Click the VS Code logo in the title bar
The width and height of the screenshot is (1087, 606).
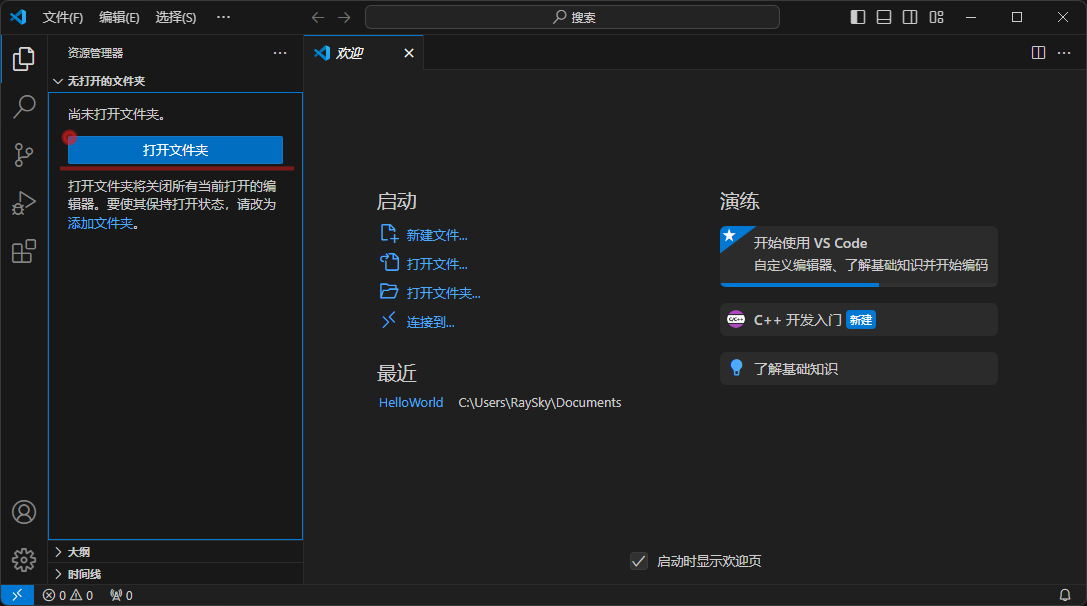(18, 17)
